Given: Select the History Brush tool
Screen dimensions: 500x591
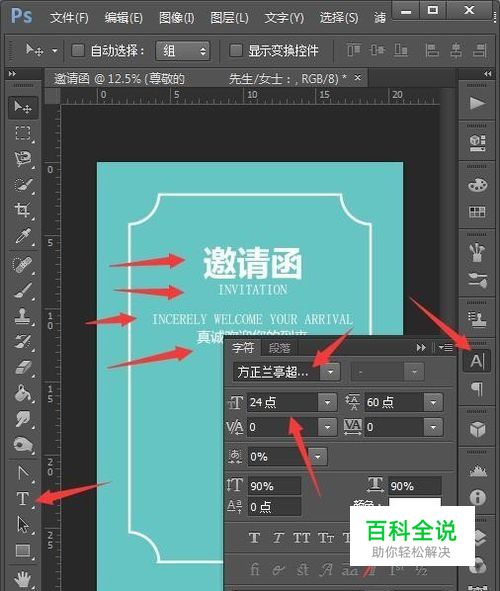Looking at the screenshot, I should click(x=23, y=341).
